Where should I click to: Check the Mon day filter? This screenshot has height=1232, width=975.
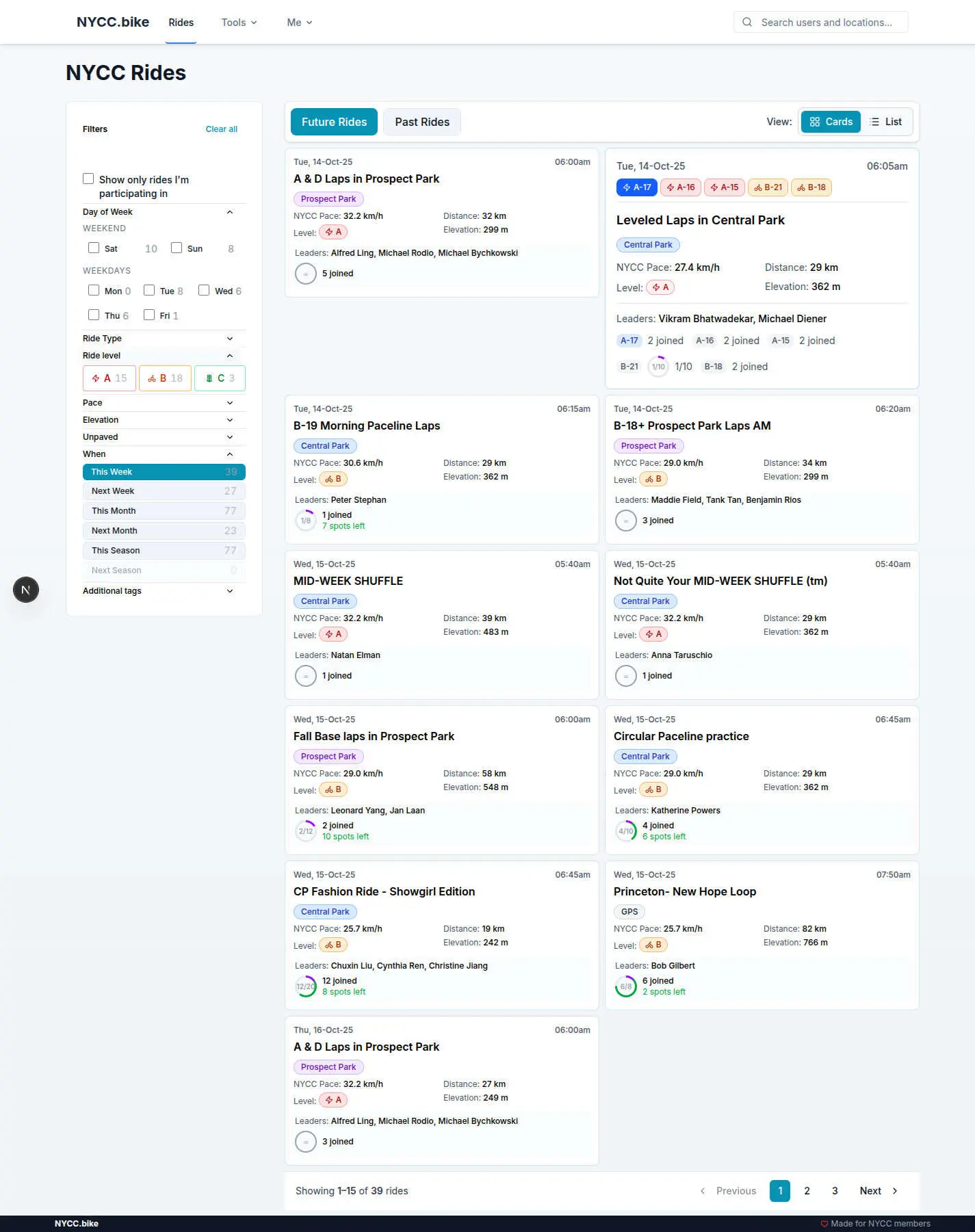[94, 290]
